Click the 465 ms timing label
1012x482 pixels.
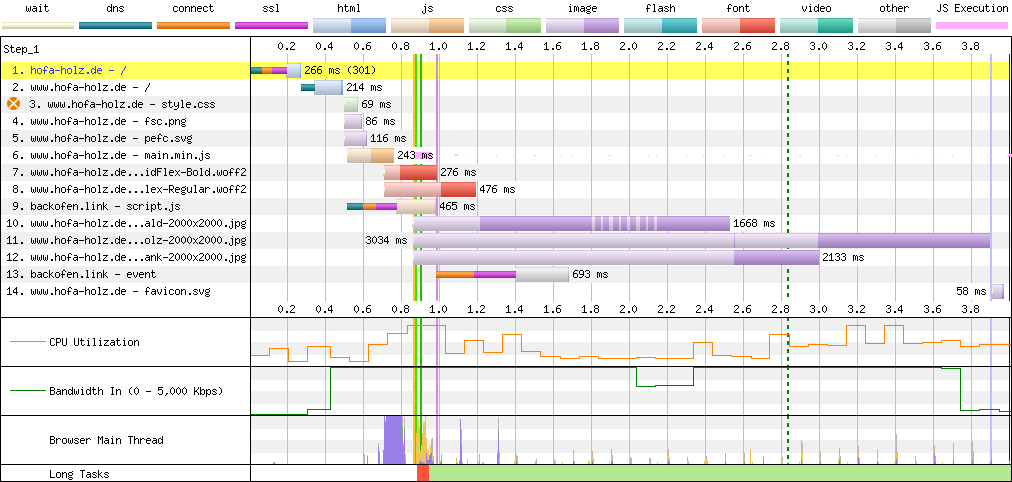point(457,206)
